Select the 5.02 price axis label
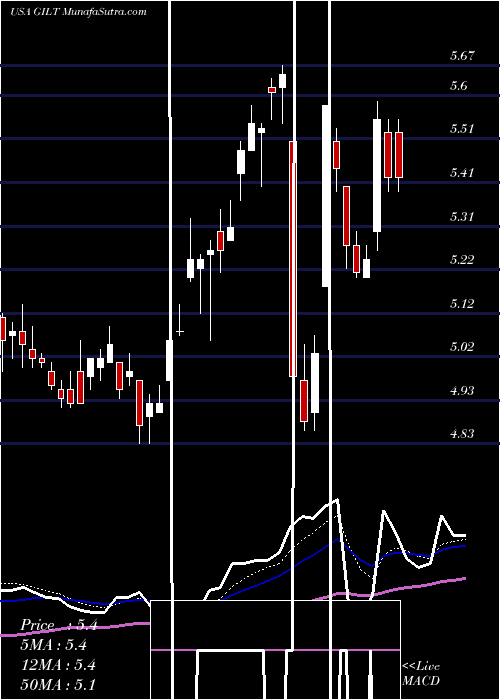This screenshot has height=700, width=500. coord(462,347)
